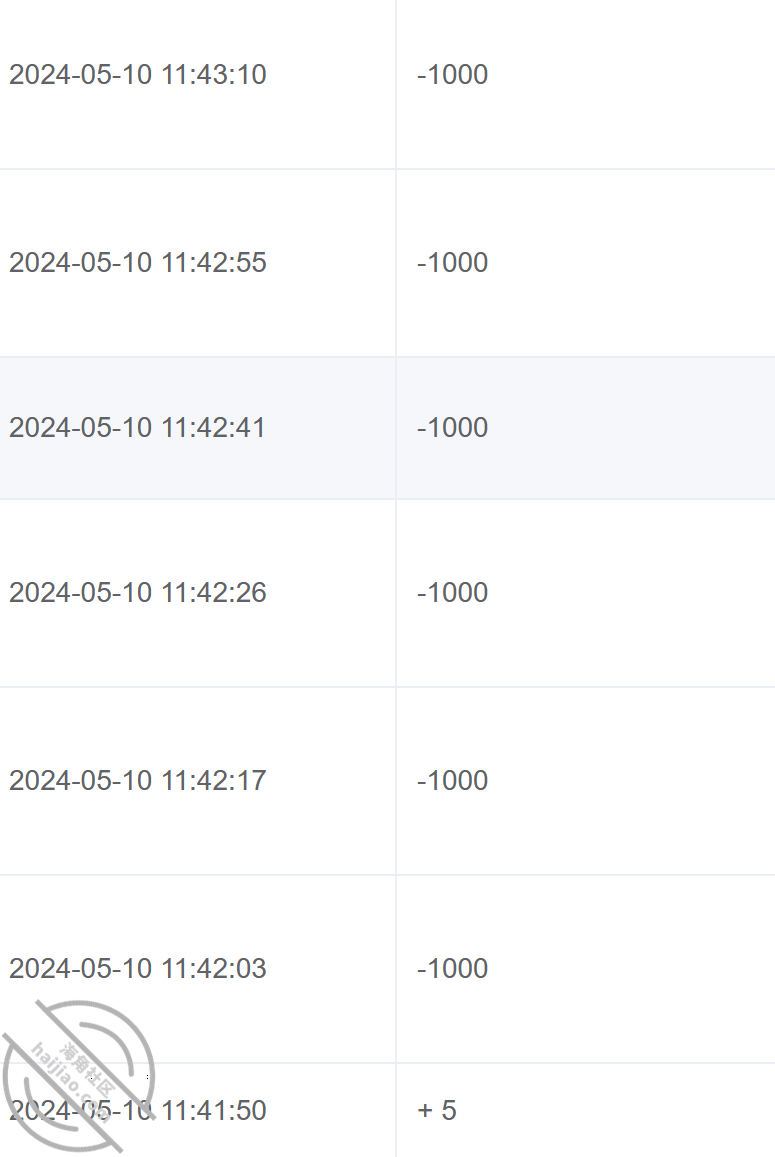
Task: Click the 11:43:10 time portion
Action: point(213,75)
